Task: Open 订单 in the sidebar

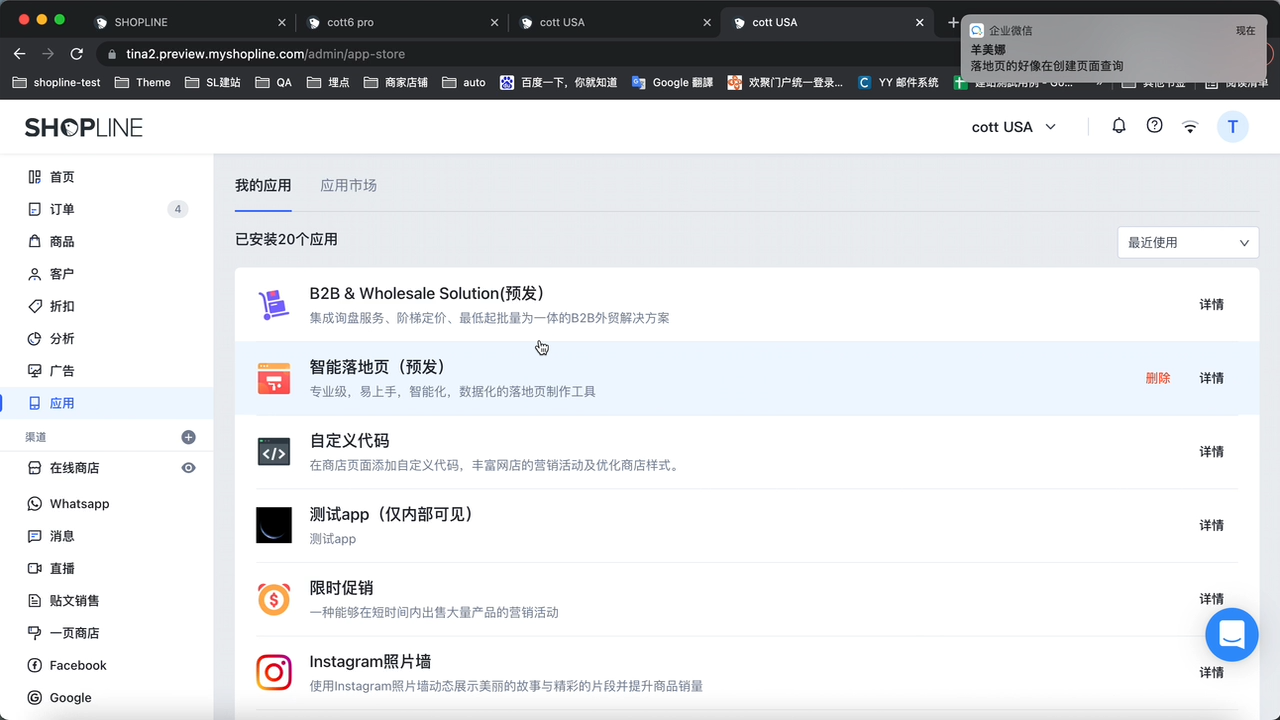Action: click(62, 209)
